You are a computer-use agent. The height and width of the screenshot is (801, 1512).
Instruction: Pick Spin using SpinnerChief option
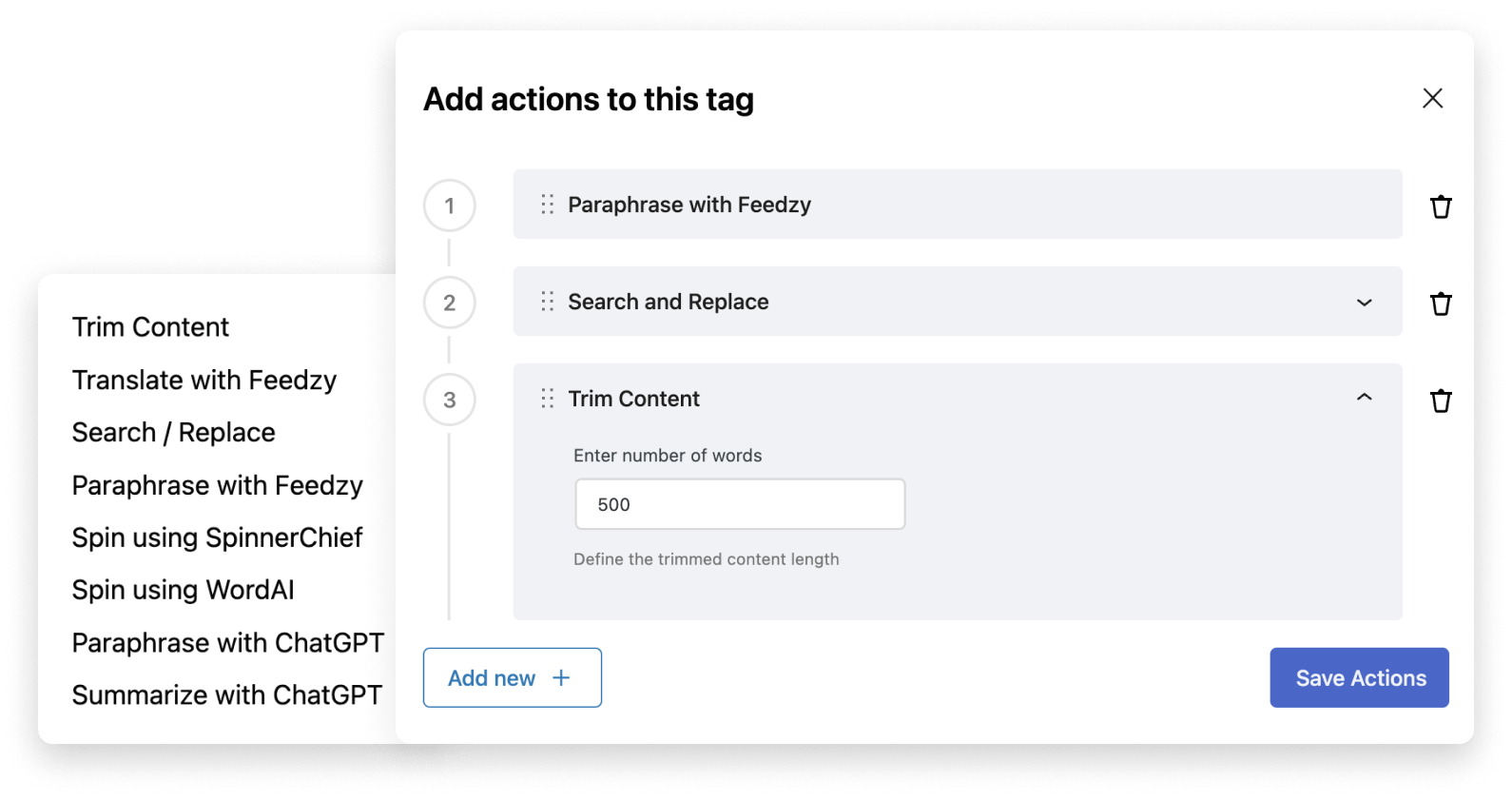point(217,537)
